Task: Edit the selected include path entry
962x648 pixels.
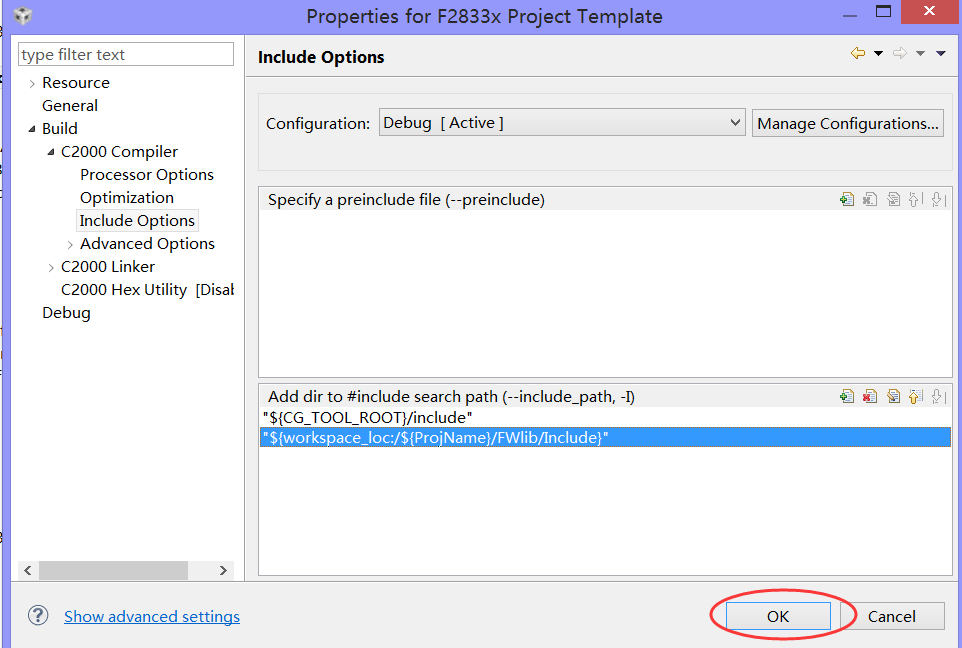Action: 893,397
